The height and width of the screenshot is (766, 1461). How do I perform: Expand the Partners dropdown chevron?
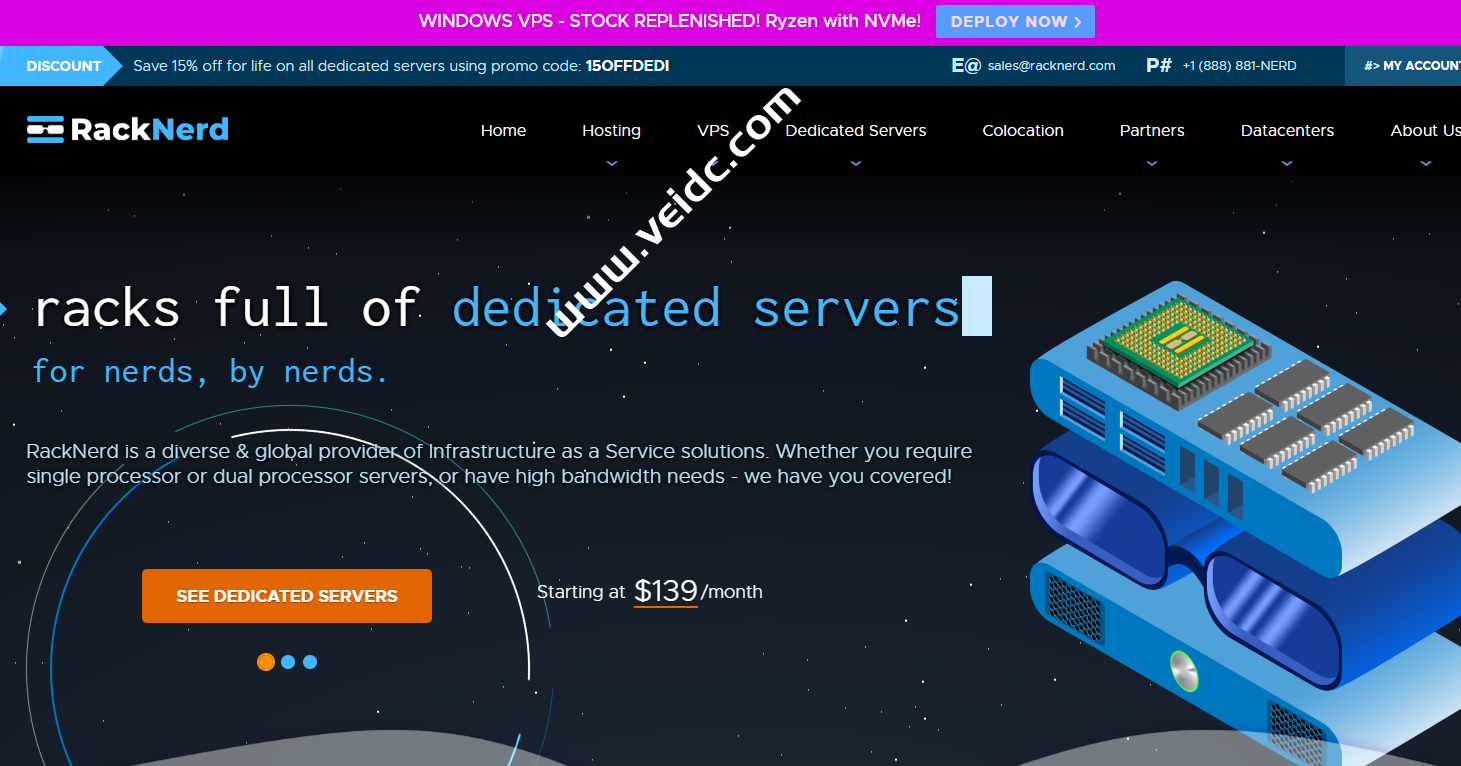tap(1152, 163)
